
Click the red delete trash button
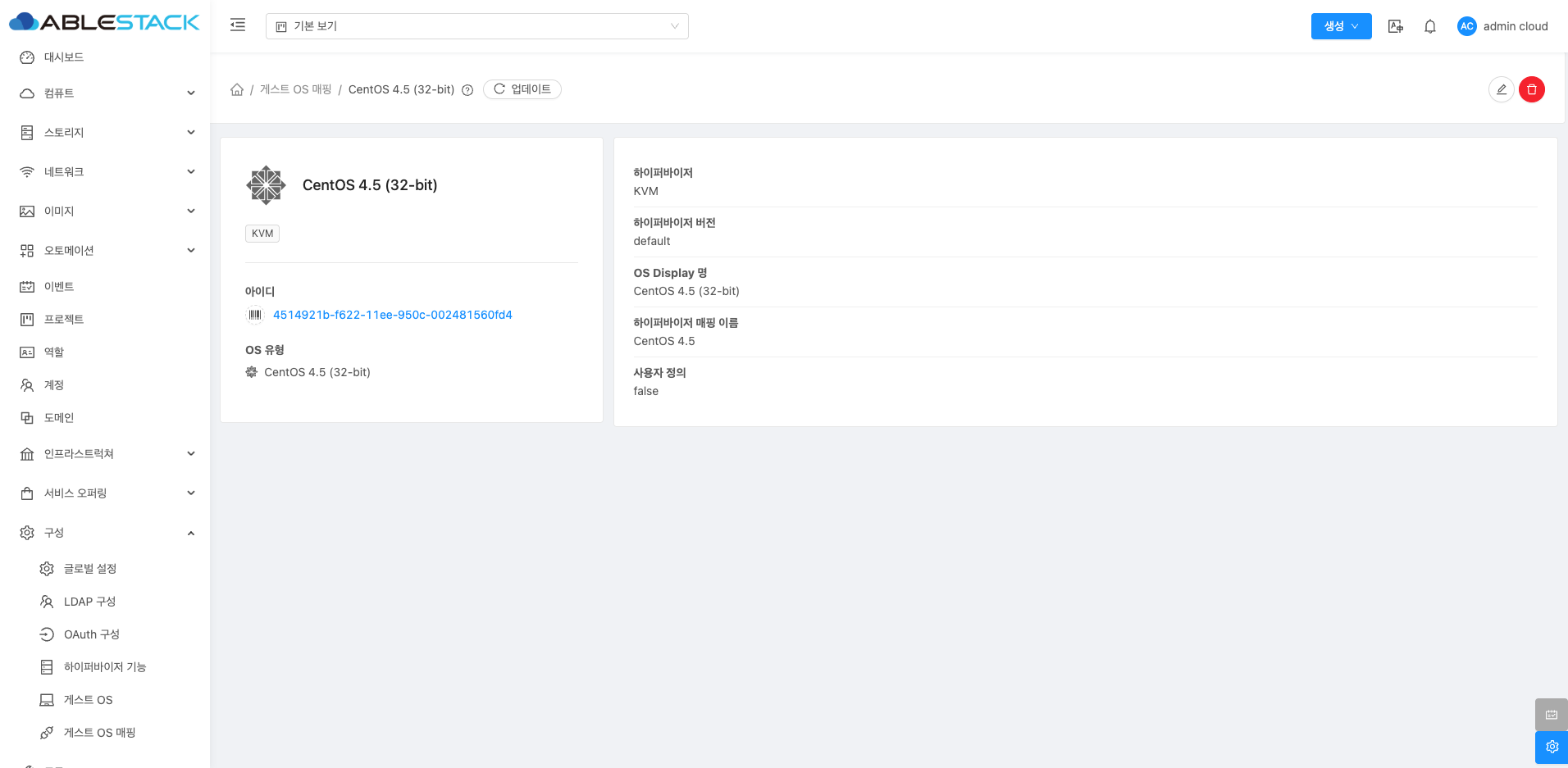[1532, 89]
